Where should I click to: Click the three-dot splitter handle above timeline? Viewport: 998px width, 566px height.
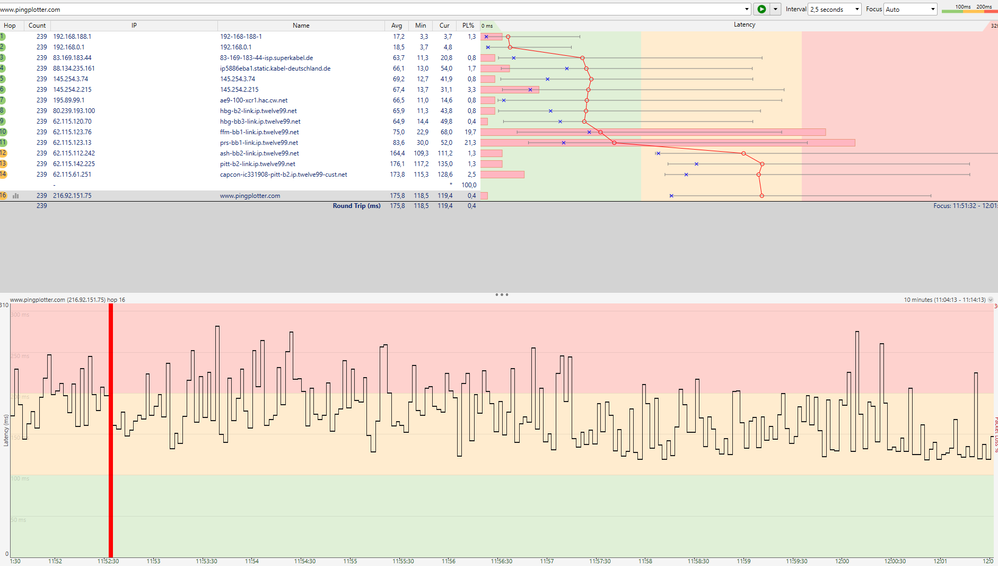click(502, 295)
